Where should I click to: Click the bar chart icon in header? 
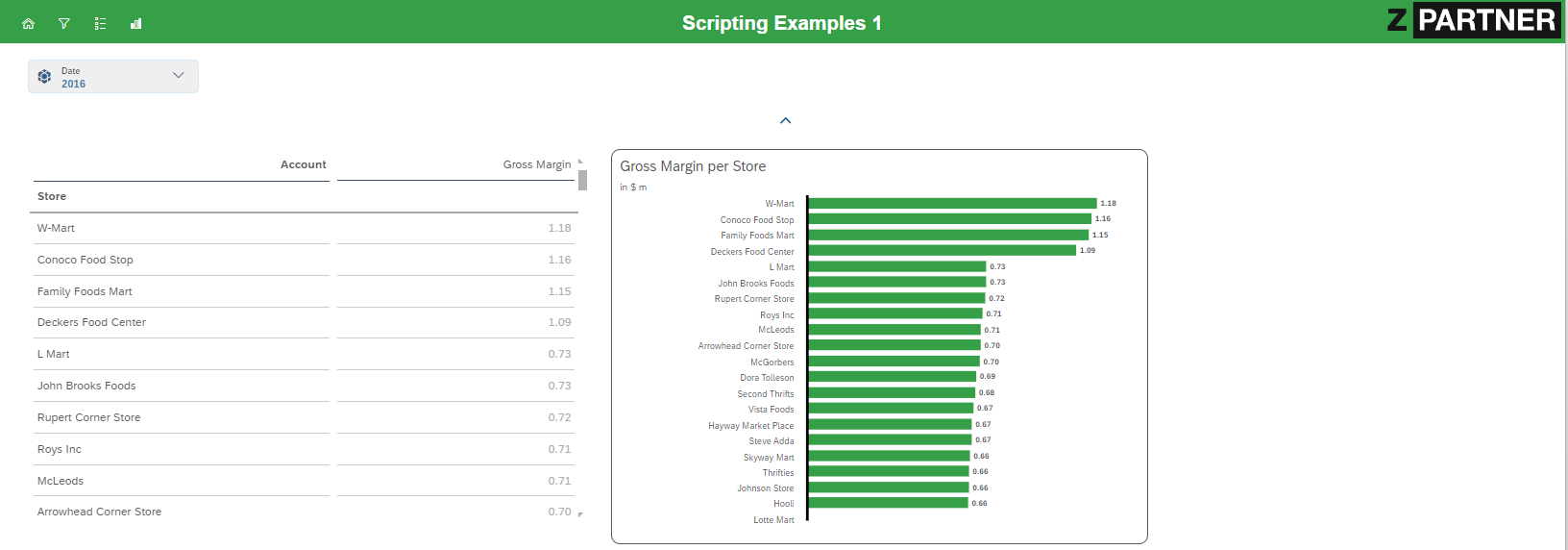136,23
